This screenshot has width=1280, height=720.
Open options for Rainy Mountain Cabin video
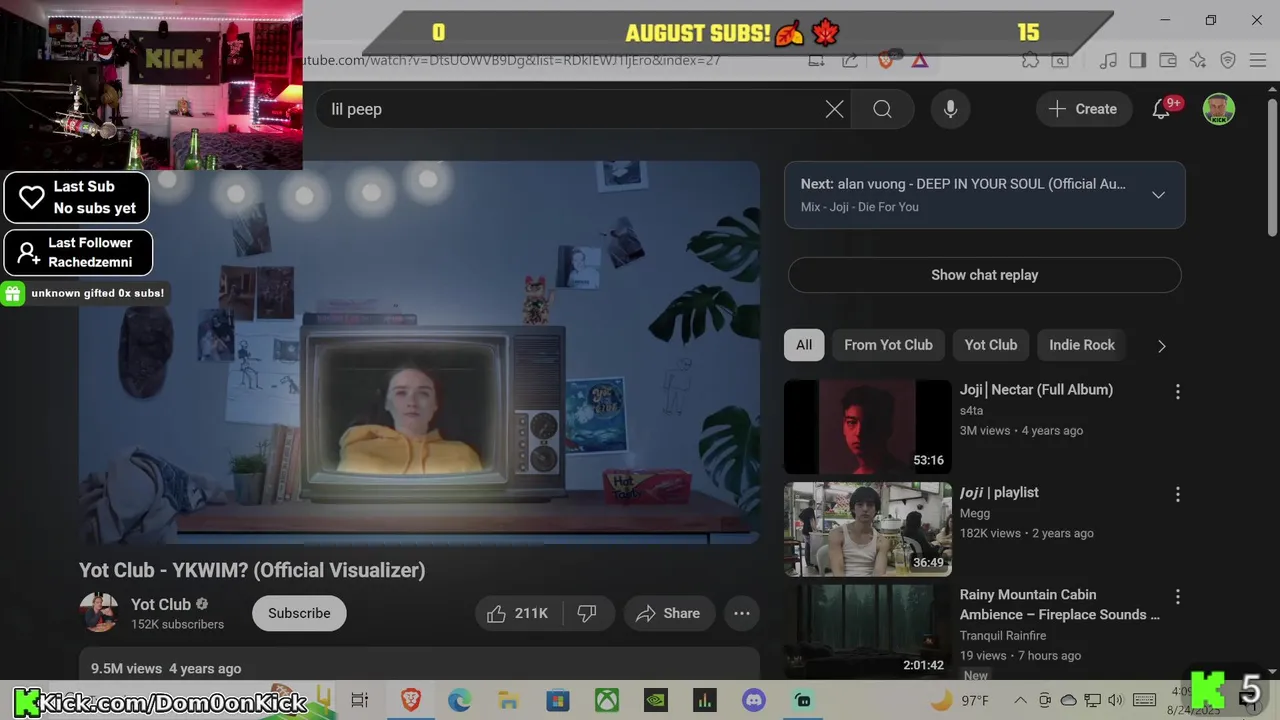[1177, 596]
